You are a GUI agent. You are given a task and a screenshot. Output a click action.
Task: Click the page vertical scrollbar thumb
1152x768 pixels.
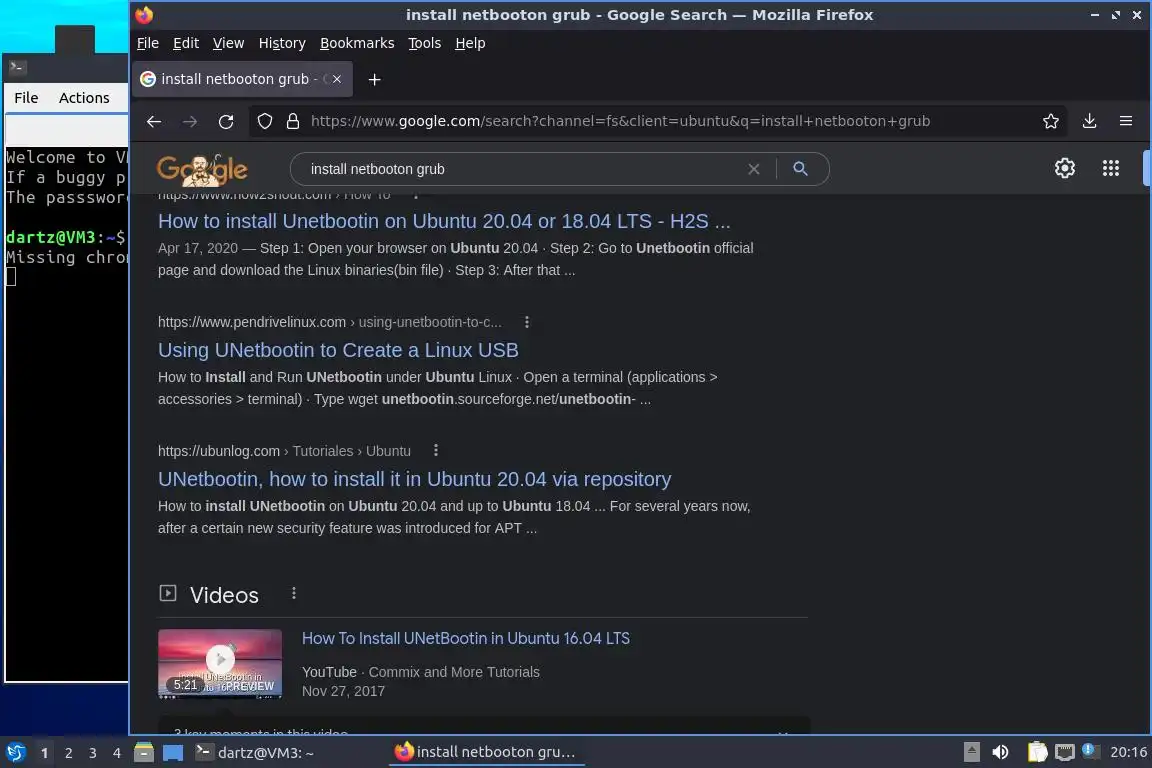pos(1147,168)
